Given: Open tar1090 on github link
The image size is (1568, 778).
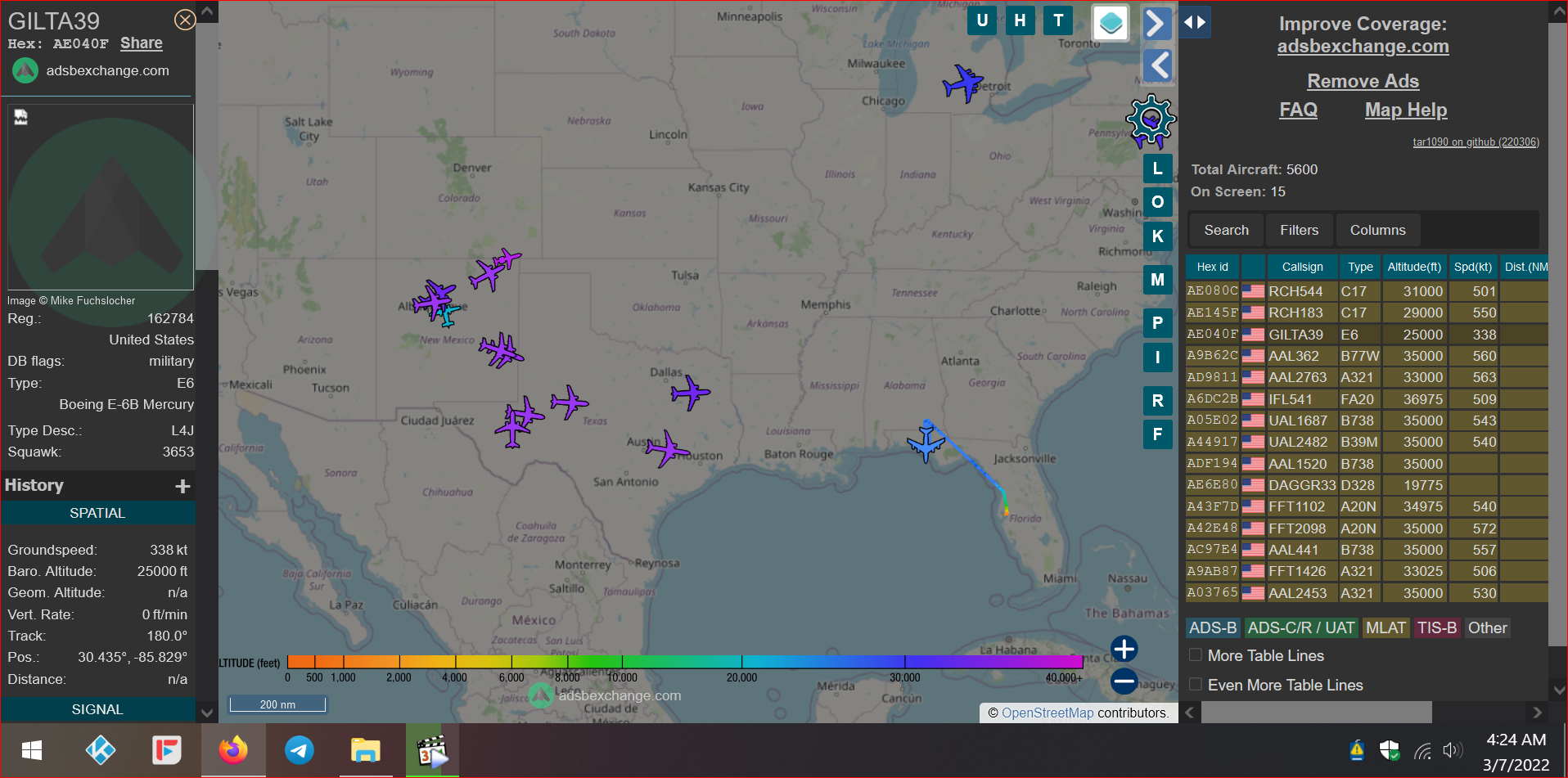Looking at the screenshot, I should coord(1476,142).
